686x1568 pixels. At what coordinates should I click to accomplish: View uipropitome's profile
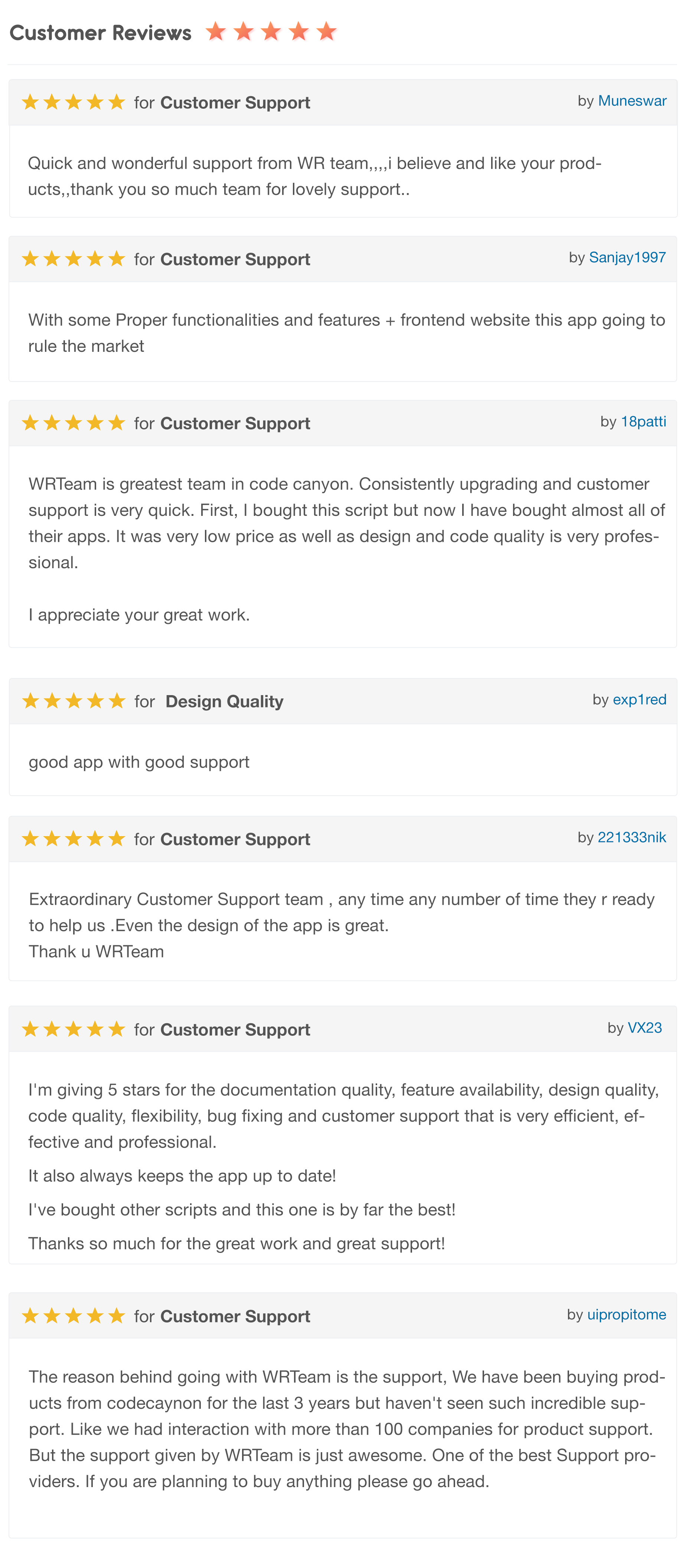click(626, 1315)
